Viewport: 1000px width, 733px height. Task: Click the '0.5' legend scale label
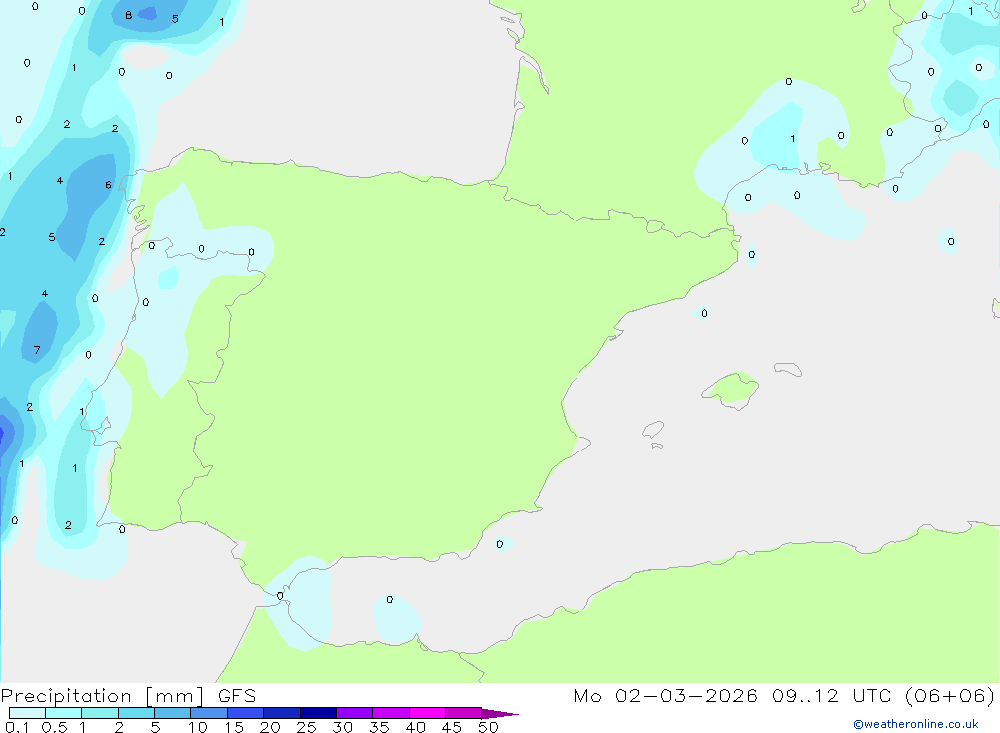point(54,727)
